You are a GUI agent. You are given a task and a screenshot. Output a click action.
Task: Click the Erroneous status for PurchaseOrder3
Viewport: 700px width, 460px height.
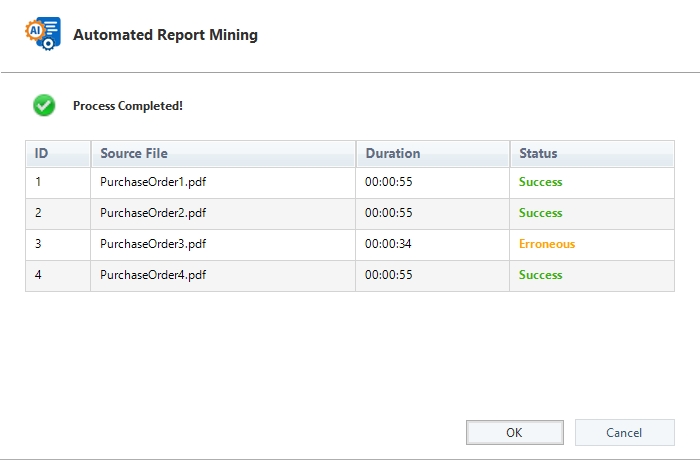point(547,245)
